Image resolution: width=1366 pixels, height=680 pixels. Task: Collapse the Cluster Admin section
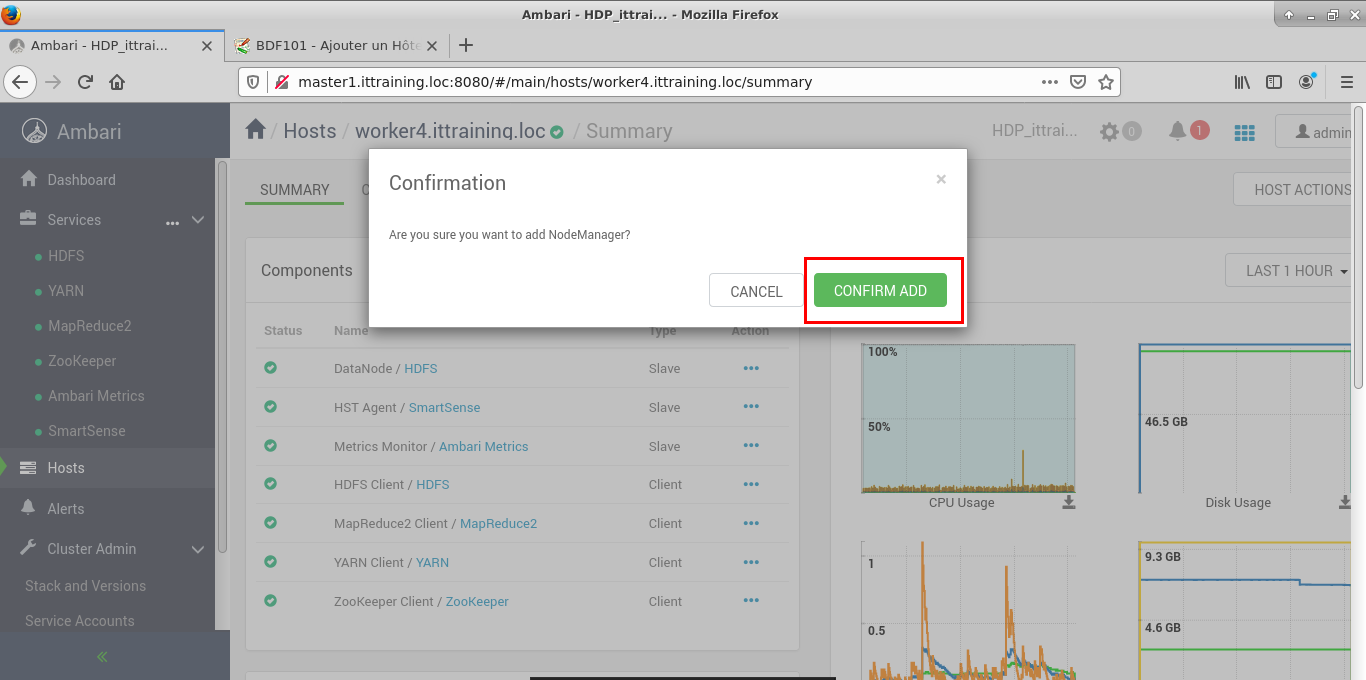pos(198,549)
